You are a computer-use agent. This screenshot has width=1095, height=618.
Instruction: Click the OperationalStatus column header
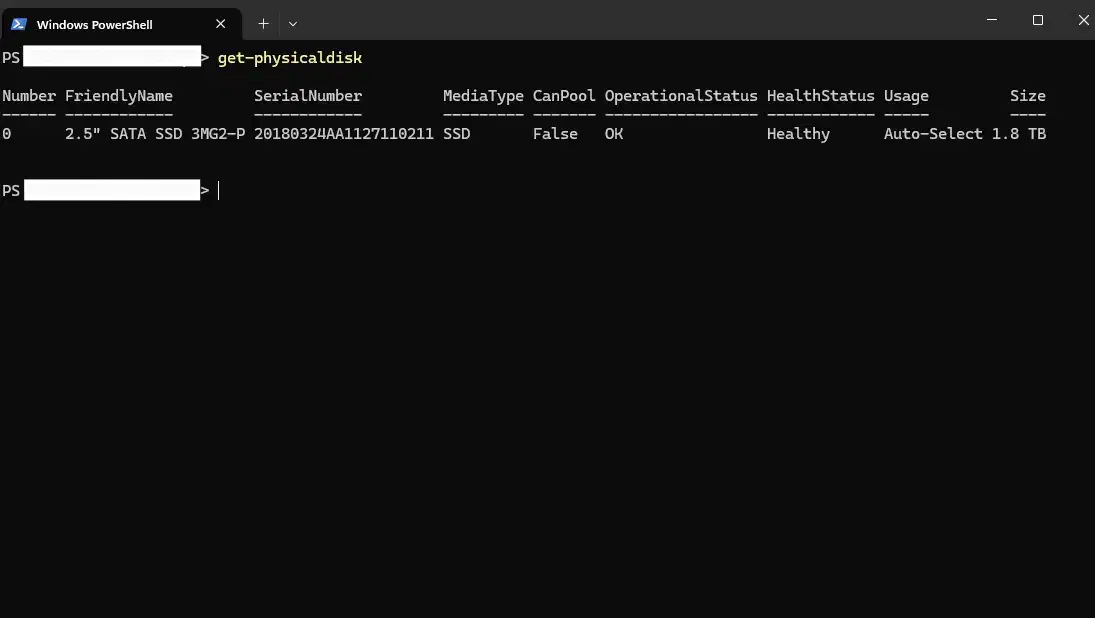681,96
